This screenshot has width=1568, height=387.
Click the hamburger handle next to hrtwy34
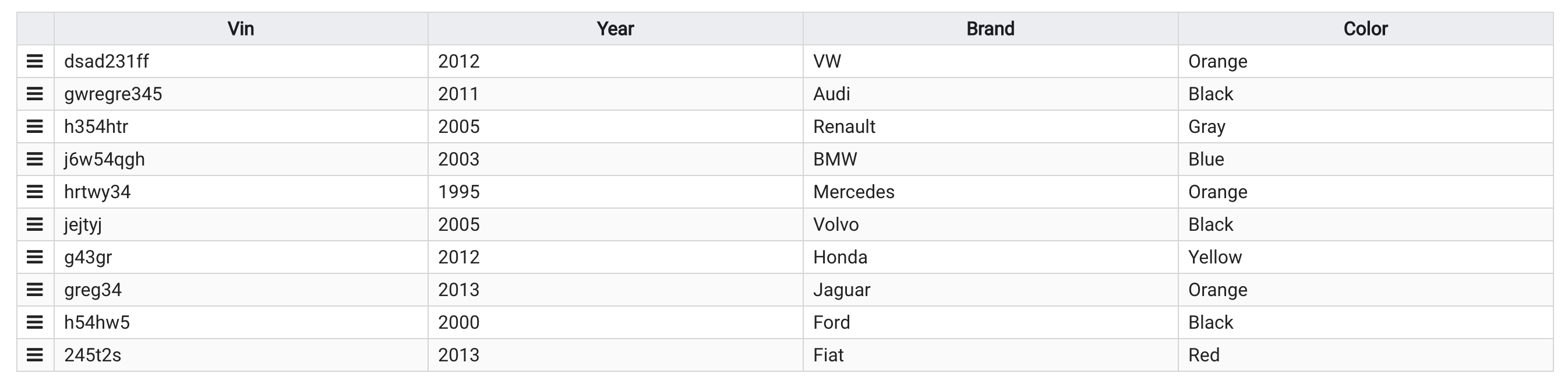pos(35,191)
